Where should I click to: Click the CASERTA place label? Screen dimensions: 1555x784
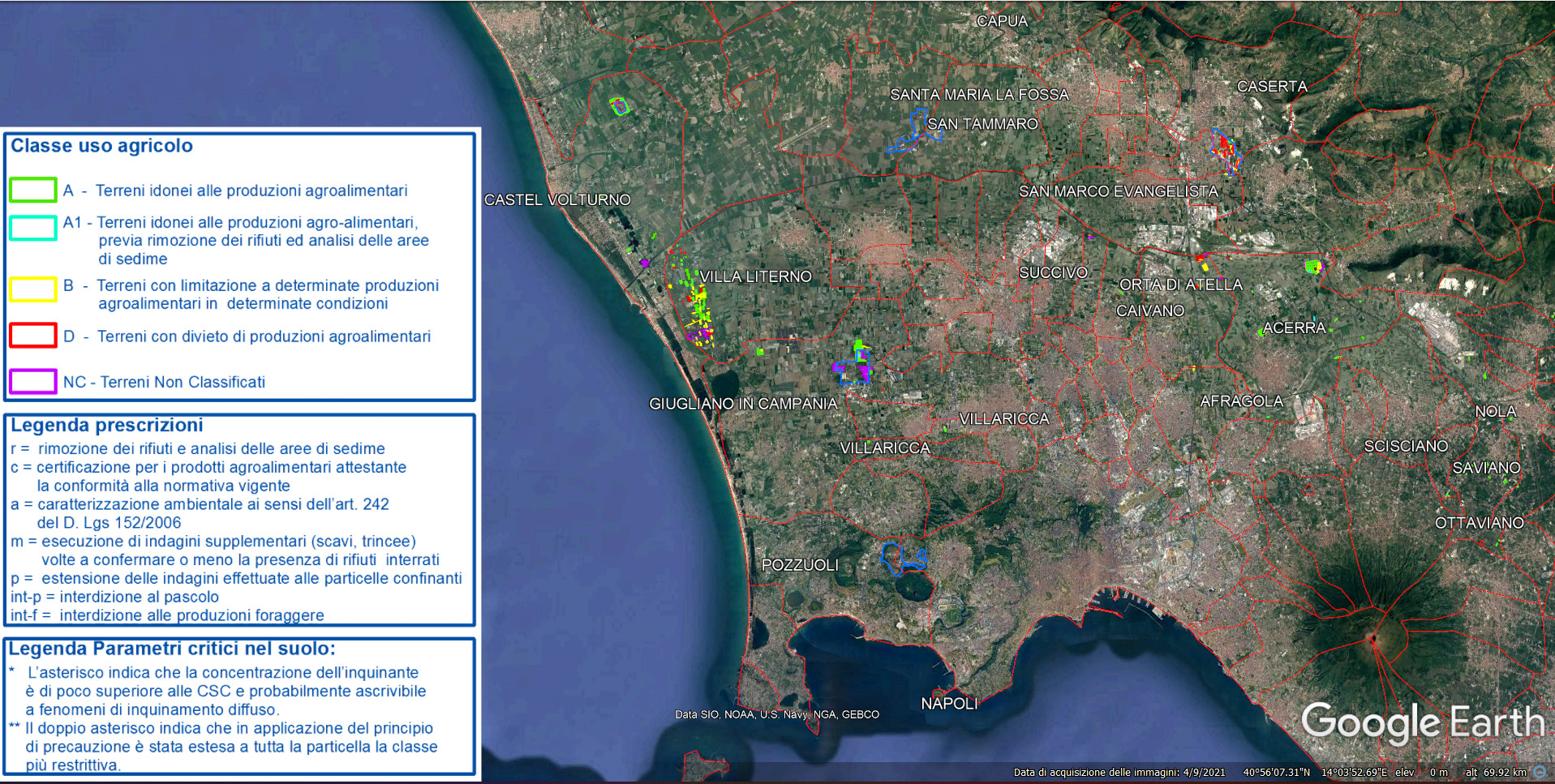[1271, 87]
